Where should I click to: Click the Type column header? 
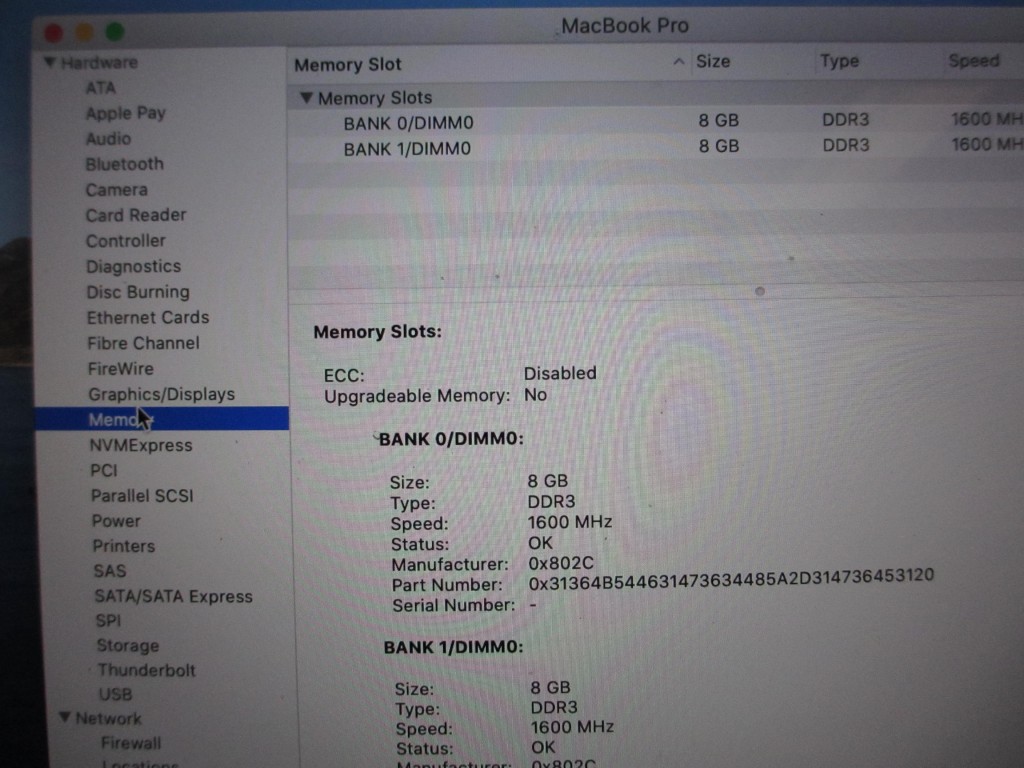(x=839, y=61)
